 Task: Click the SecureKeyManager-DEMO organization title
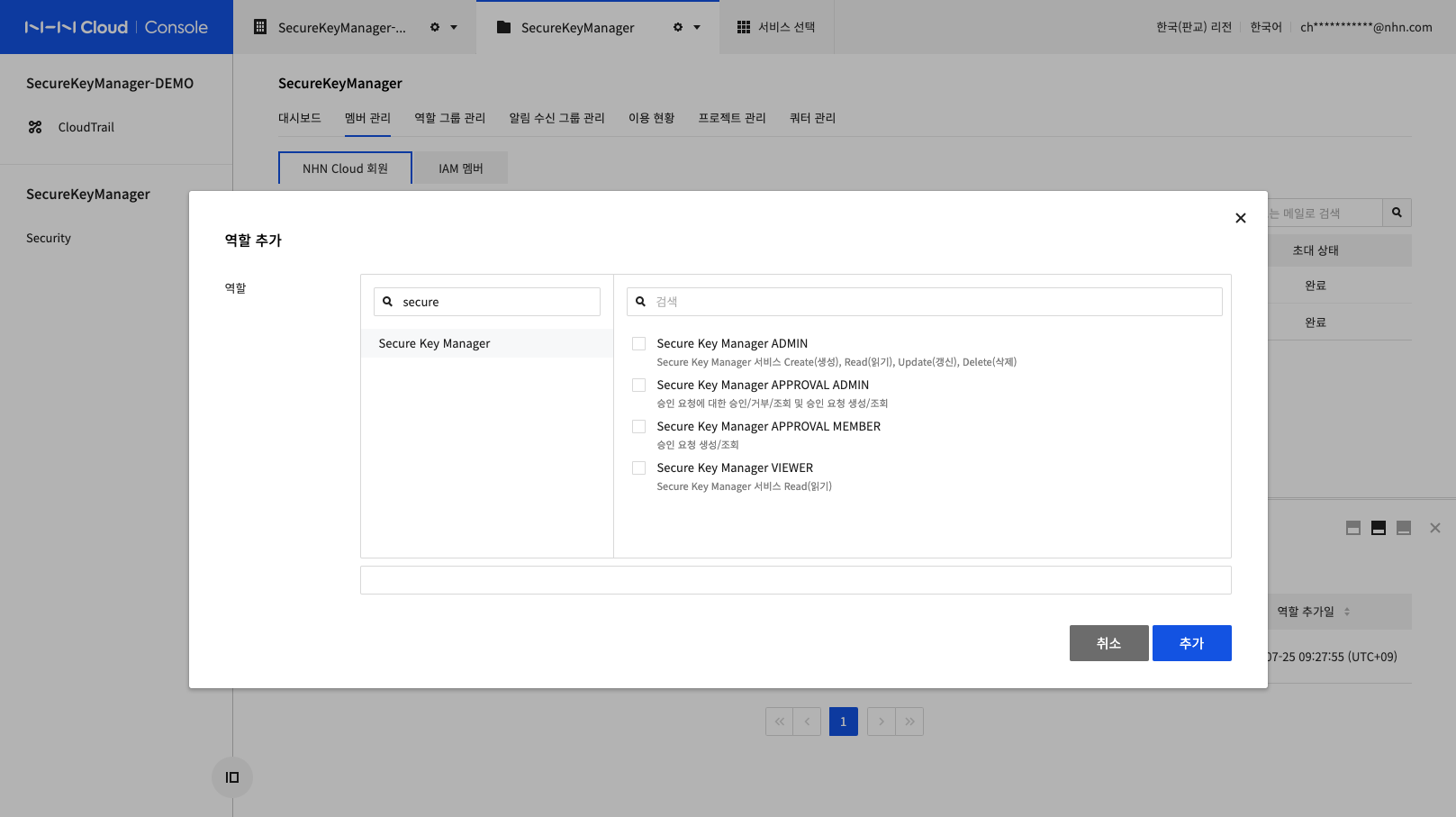tap(110, 84)
